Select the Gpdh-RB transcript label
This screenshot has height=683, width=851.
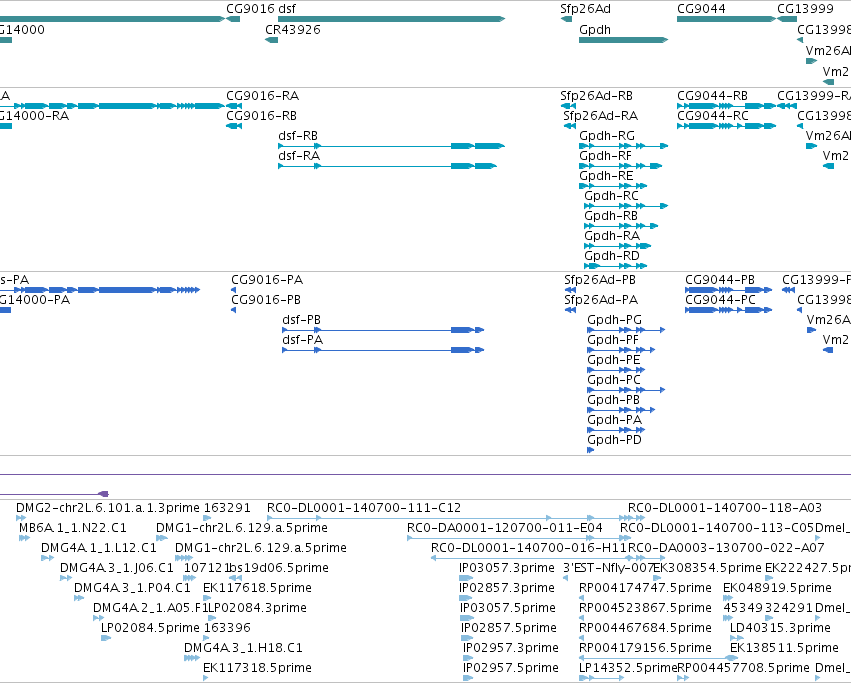click(611, 216)
